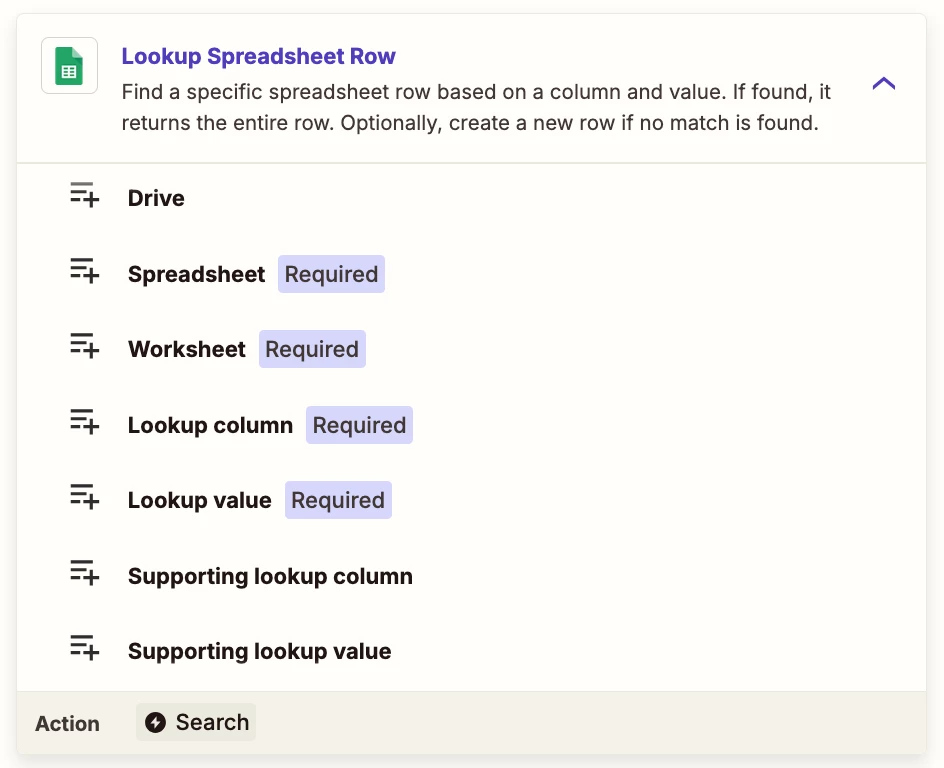Select the Lookup column field label

(210, 425)
